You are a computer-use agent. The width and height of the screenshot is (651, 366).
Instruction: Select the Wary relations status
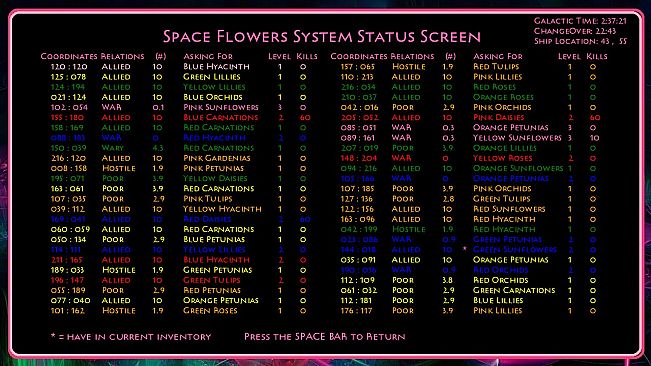point(113,148)
